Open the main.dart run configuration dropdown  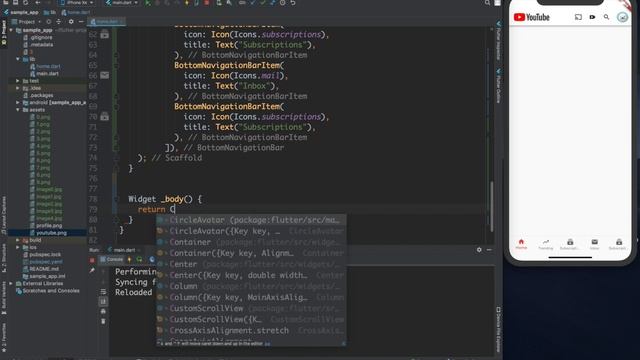tap(121, 3)
